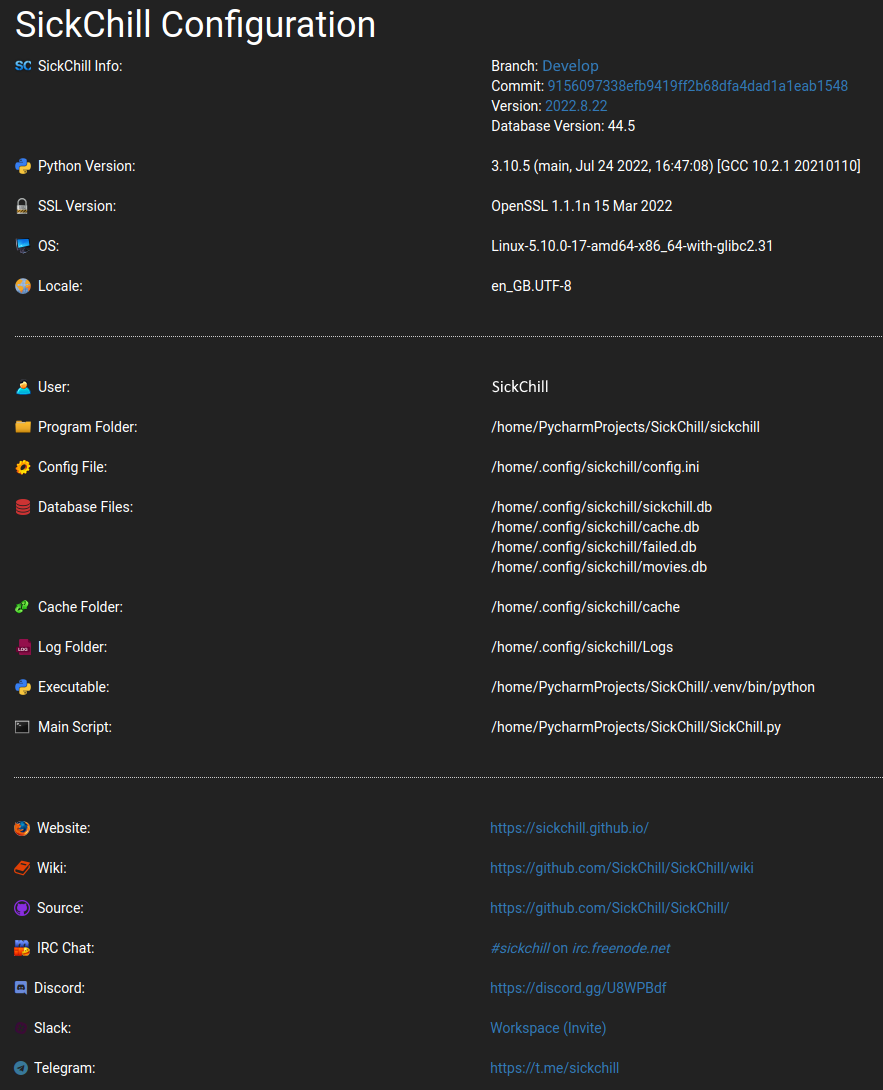Click the green icon beside Cache Folder
The width and height of the screenshot is (883, 1090).
point(22,607)
